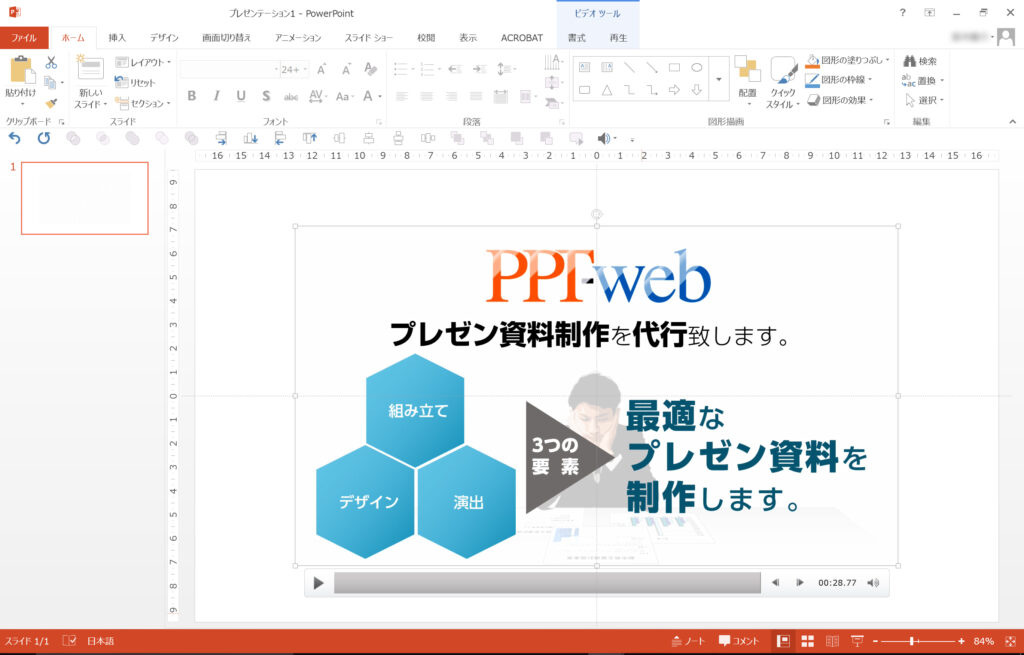Click the New Slide icon

click(x=90, y=71)
